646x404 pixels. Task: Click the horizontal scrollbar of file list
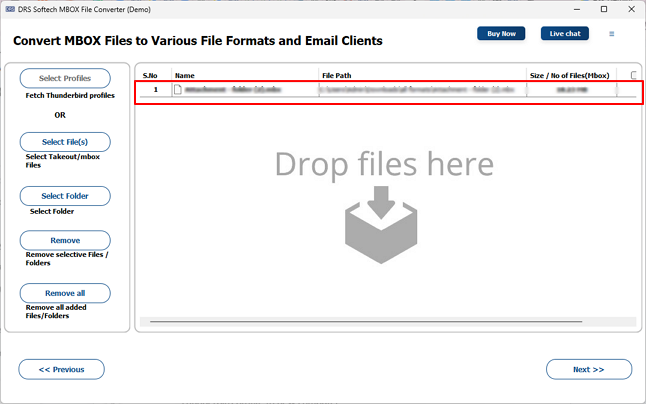[x=366, y=321]
